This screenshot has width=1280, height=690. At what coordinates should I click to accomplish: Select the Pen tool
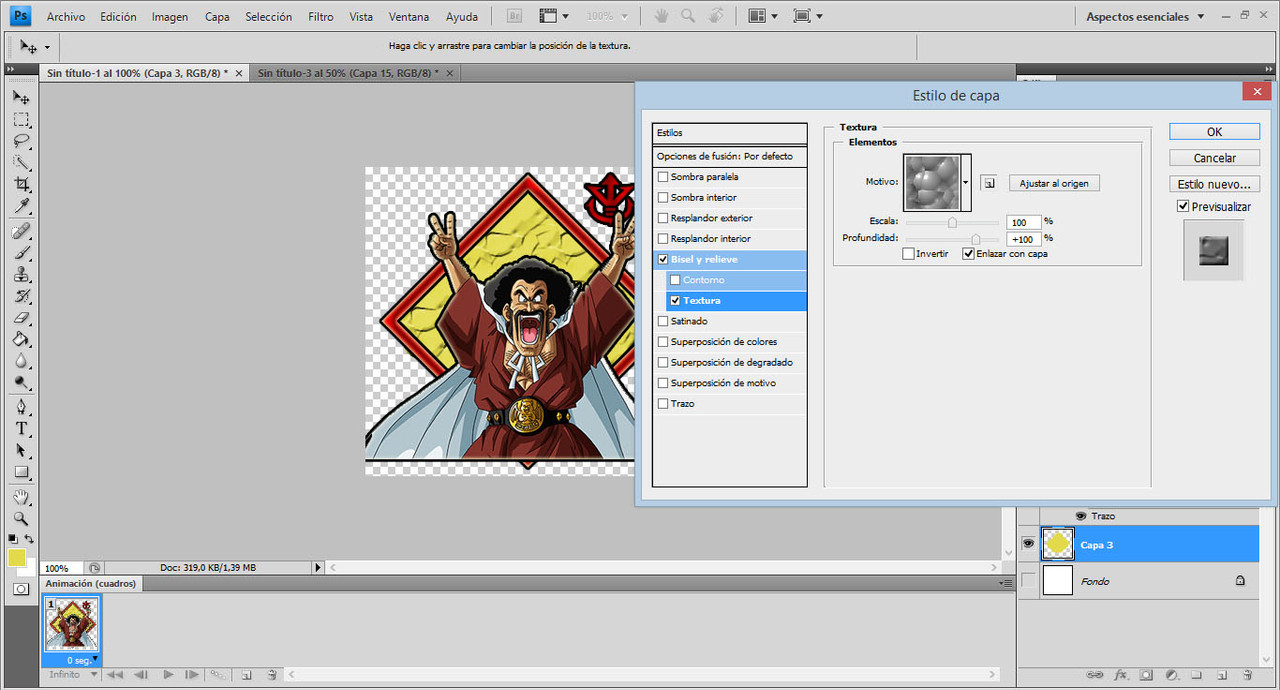click(21, 407)
